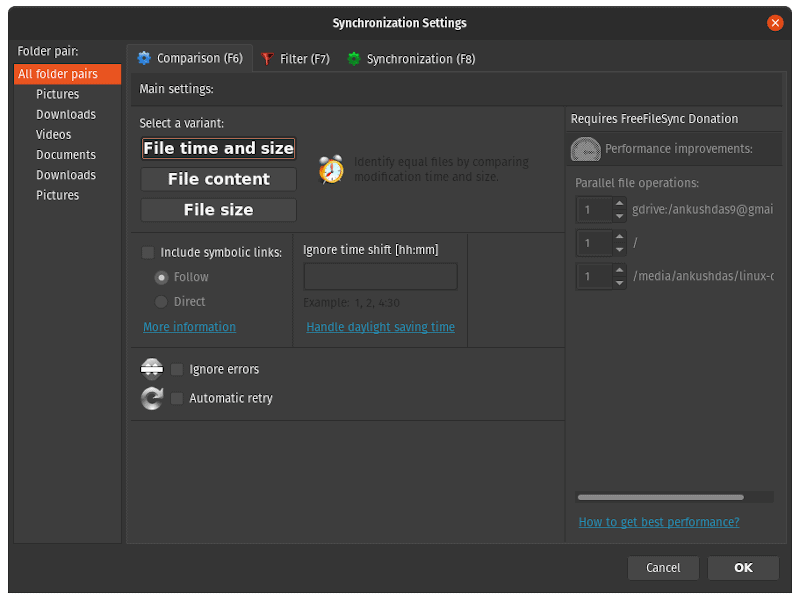The width and height of the screenshot is (800, 601).
Task: Click the Automatic retry arrow icon
Action: point(152,398)
